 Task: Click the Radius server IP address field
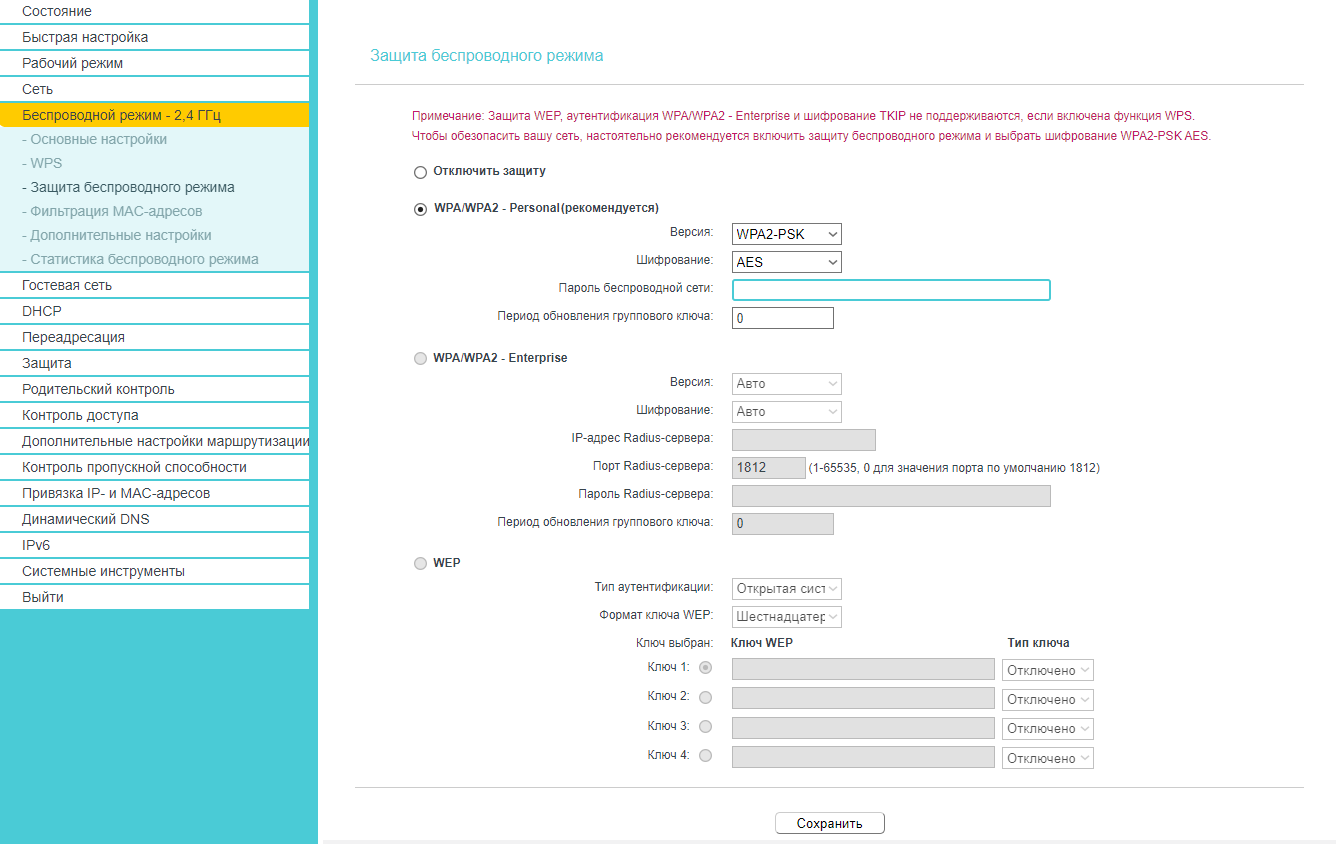(804, 440)
